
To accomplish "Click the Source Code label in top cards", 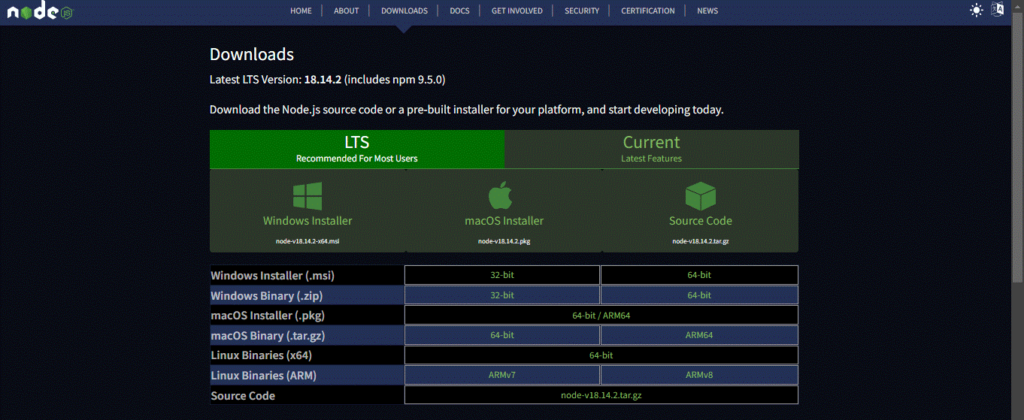I will 701,221.
